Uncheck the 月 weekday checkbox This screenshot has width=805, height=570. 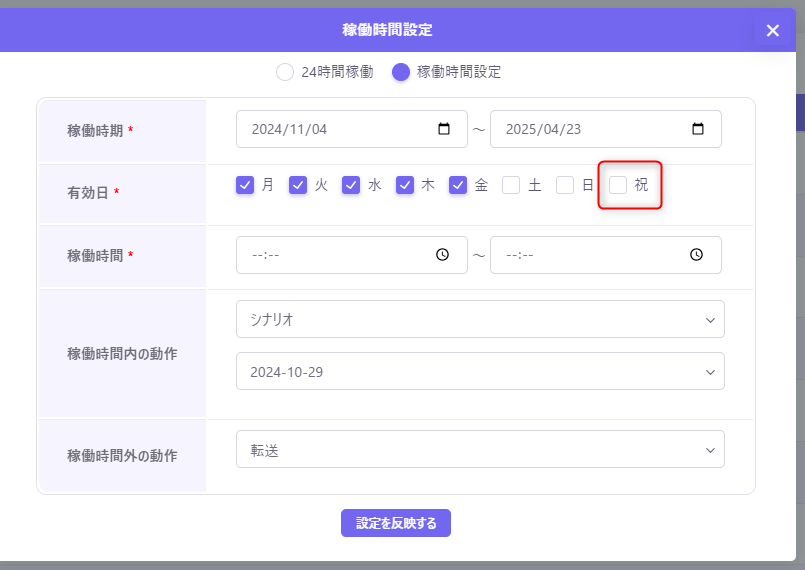245,185
